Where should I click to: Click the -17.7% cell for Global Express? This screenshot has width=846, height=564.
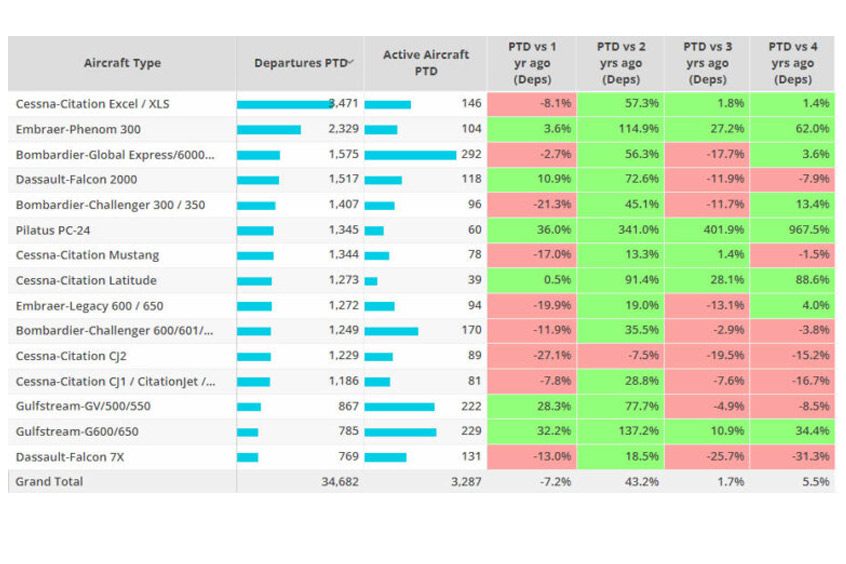tap(707, 155)
